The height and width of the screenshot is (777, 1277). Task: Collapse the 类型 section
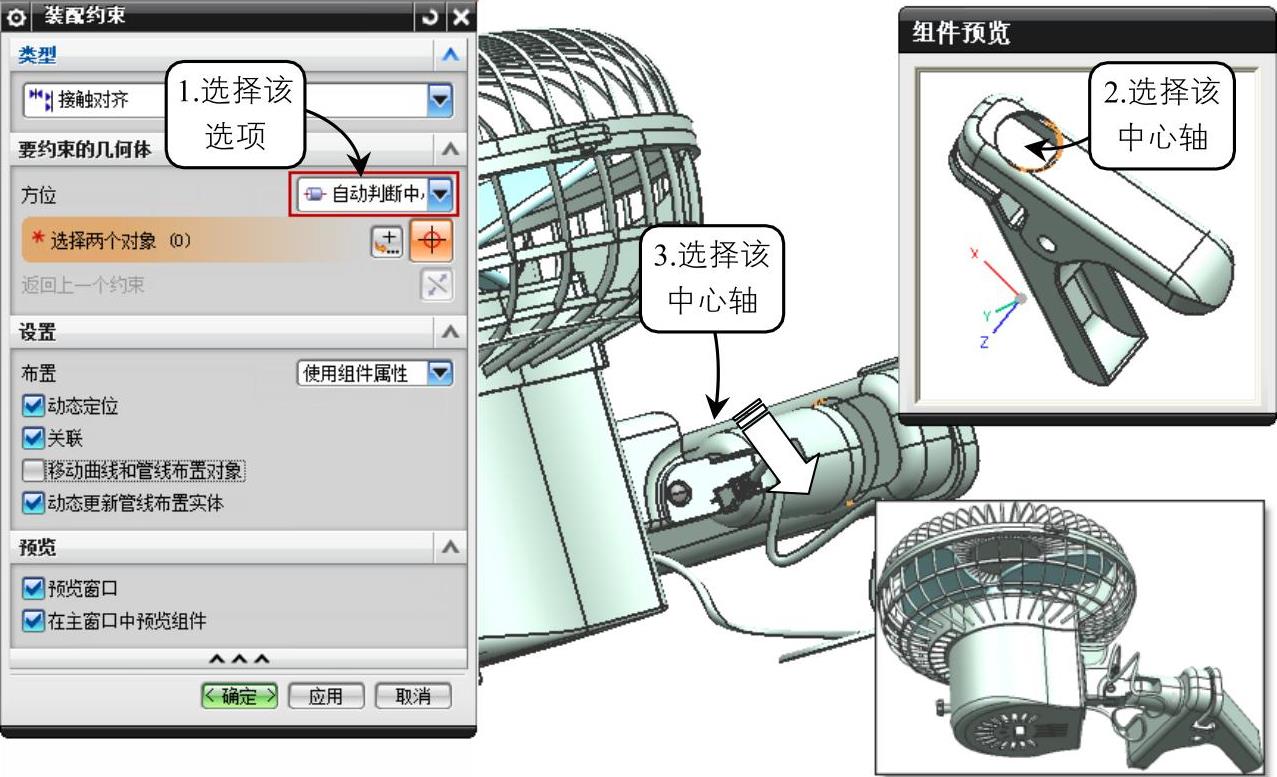pos(451,55)
